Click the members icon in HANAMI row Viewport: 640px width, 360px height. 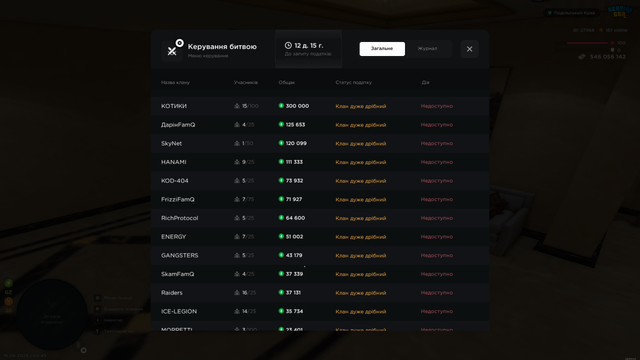[x=237, y=162]
